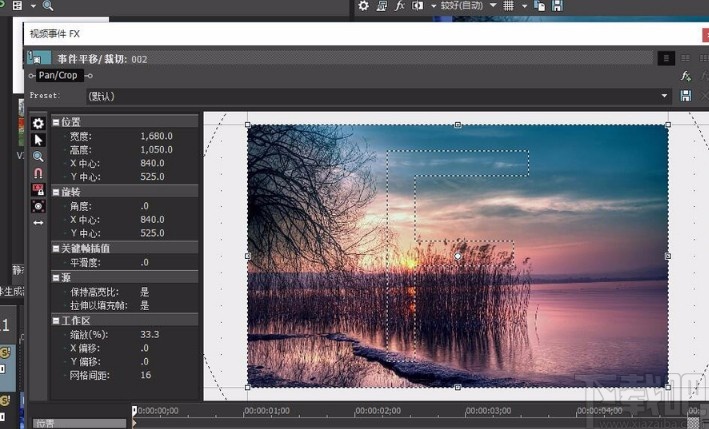Toggle snapping magnet icon
The image size is (709, 429).
click(38, 173)
